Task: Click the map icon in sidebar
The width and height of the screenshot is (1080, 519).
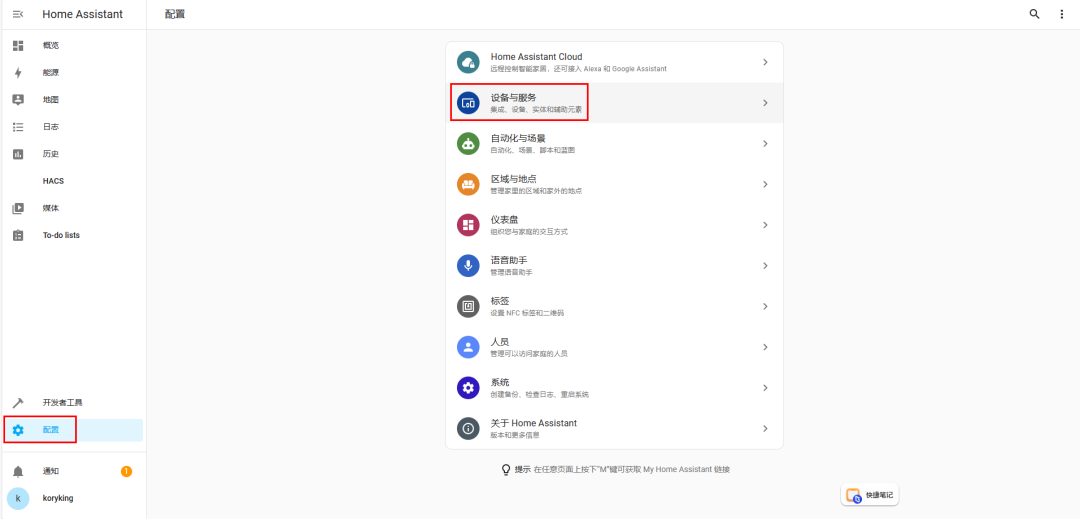Action: click(x=18, y=99)
